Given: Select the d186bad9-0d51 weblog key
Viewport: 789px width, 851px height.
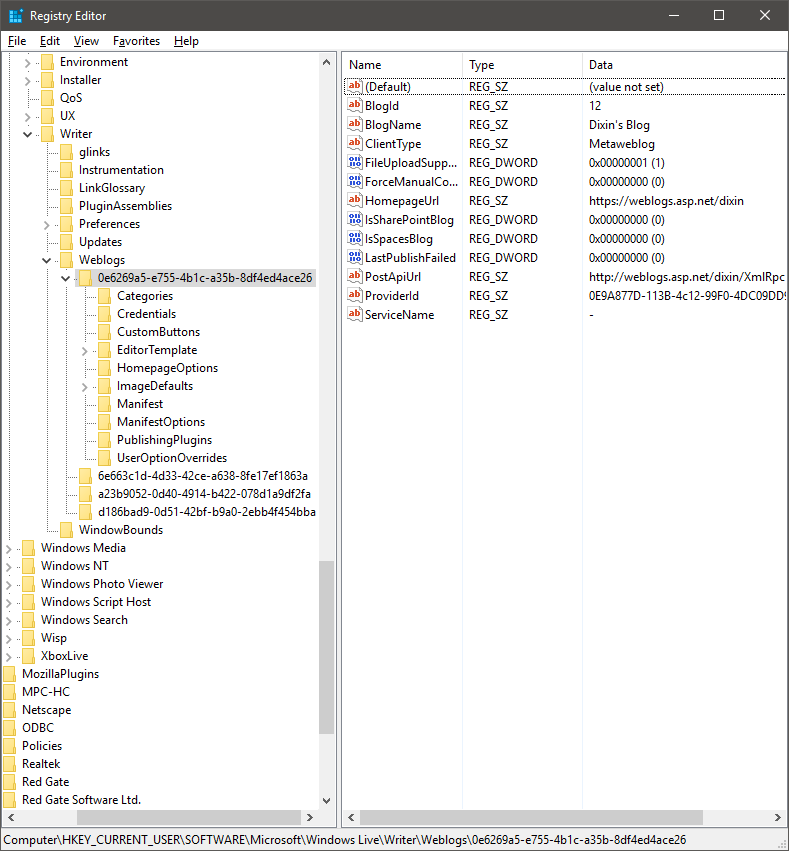Looking at the screenshot, I should (206, 512).
